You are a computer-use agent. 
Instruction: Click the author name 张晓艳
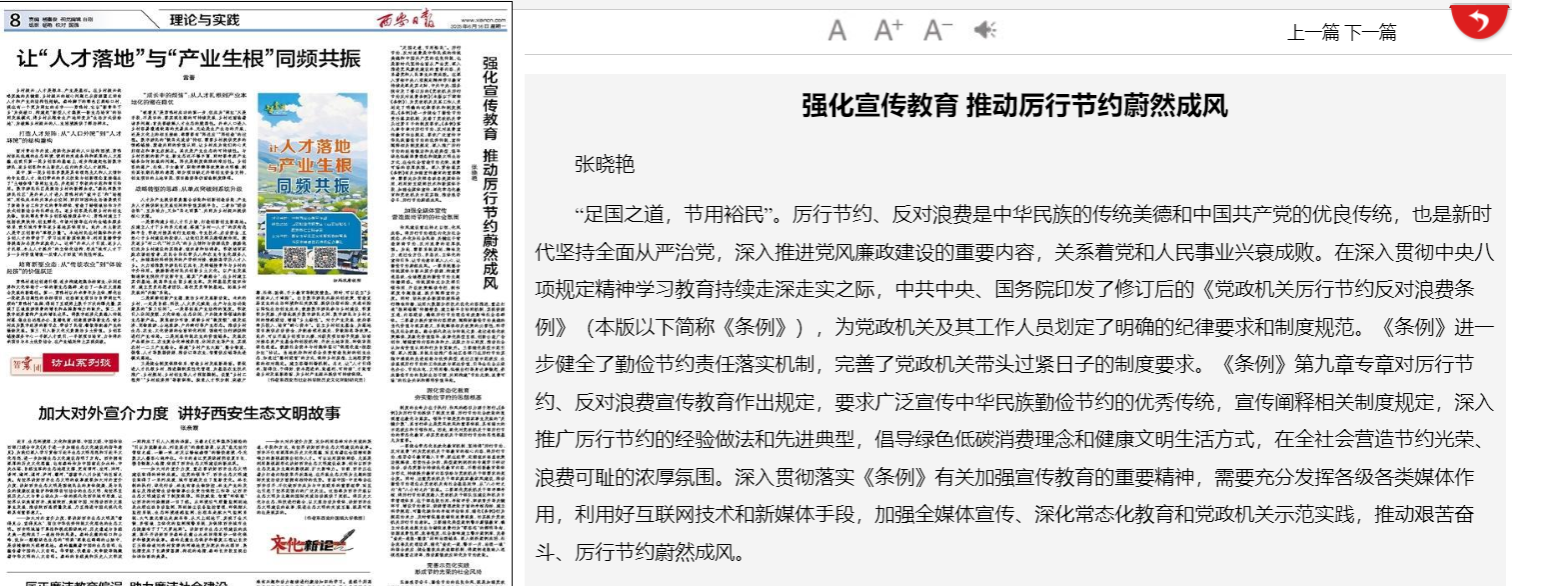pos(604,165)
